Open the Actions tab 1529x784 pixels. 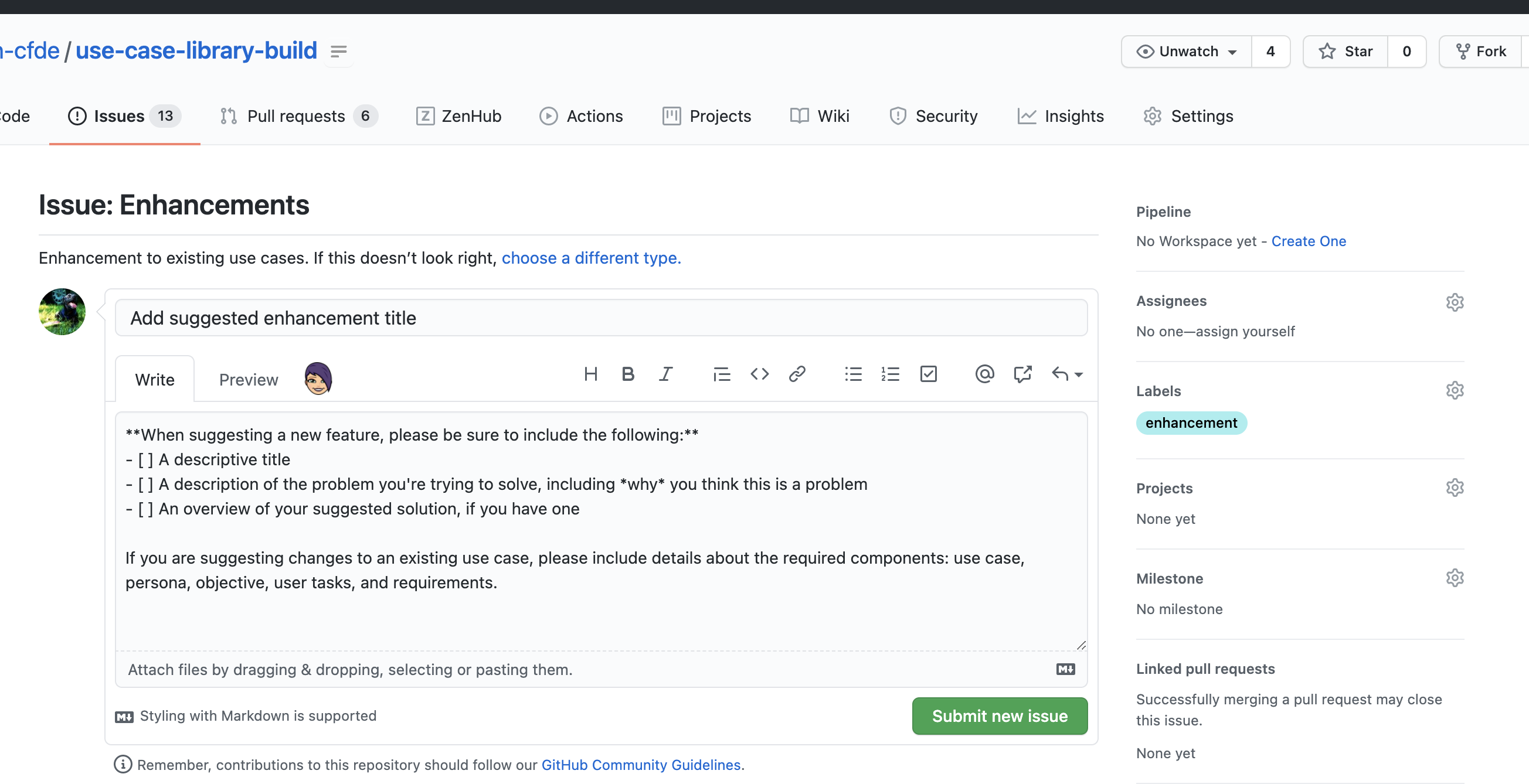(581, 116)
